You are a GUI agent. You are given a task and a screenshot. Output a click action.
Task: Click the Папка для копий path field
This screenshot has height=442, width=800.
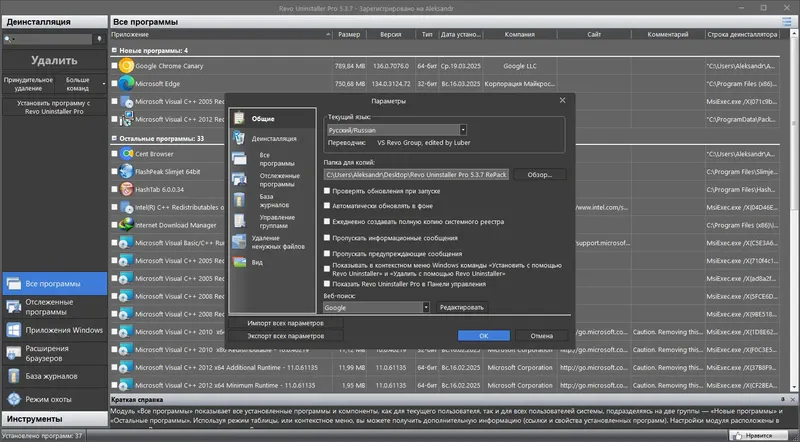(416, 175)
